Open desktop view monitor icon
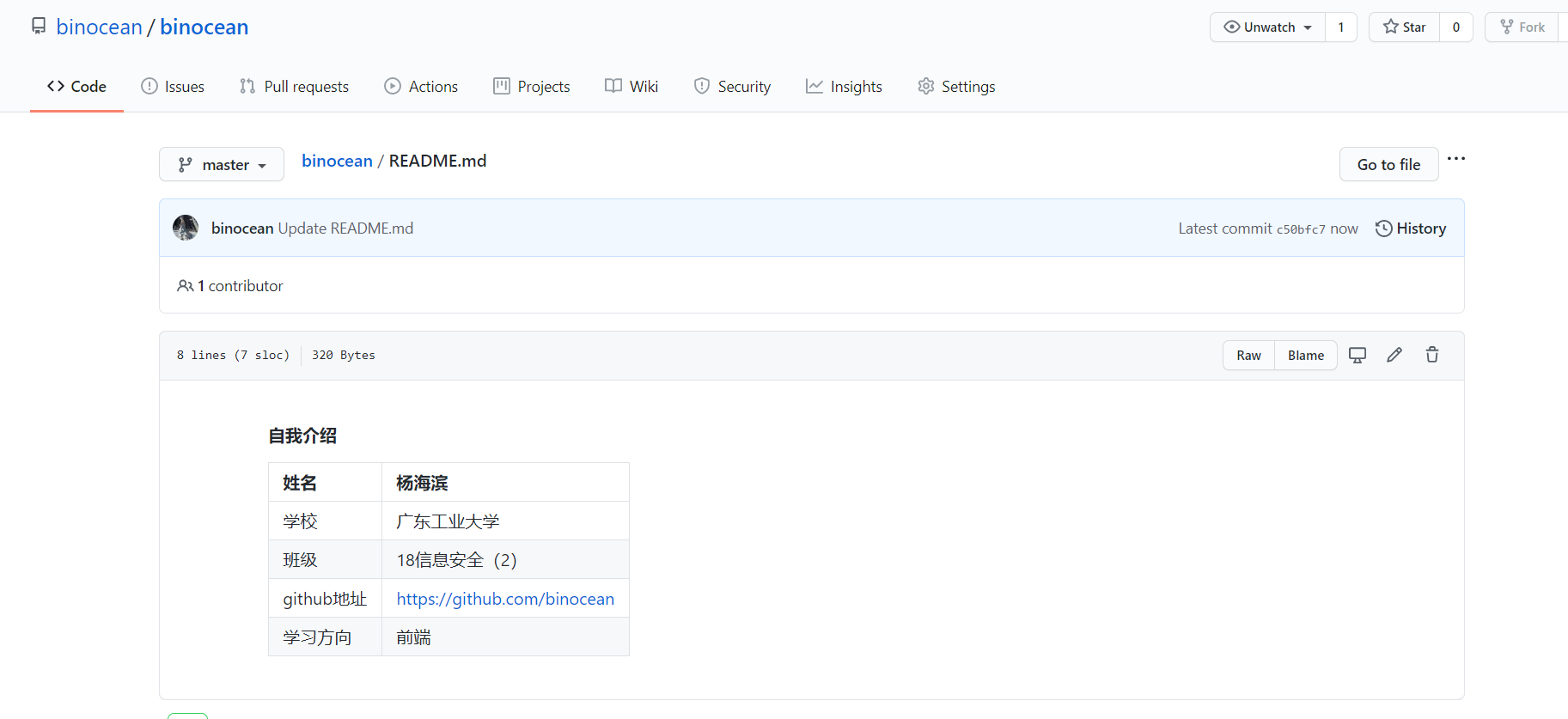Screen dimensions: 1568x719 coord(1358,355)
